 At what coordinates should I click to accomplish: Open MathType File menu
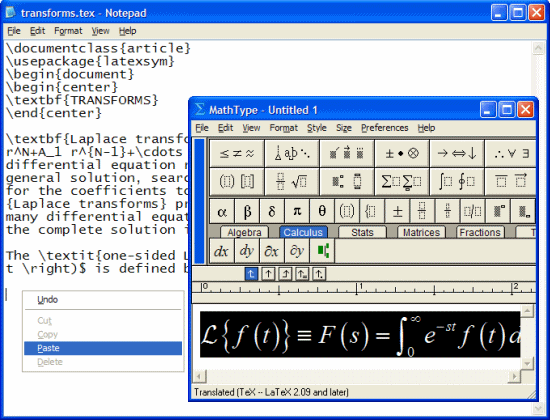pyautogui.click(x=202, y=128)
